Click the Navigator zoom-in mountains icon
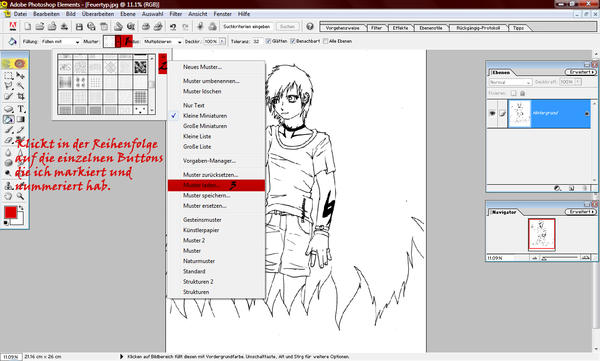This screenshot has height=361, width=600. [x=585, y=258]
